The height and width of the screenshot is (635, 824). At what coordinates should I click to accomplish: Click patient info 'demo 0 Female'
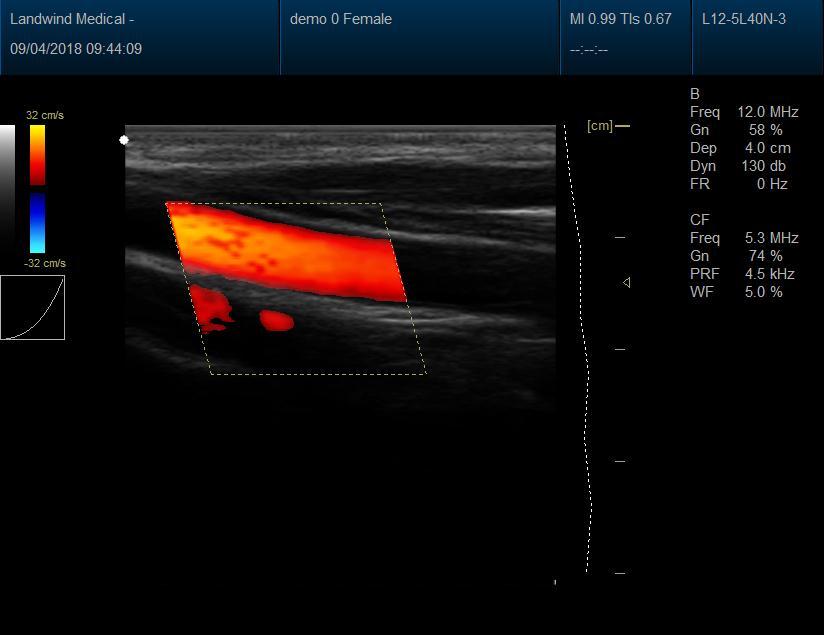click(x=341, y=19)
